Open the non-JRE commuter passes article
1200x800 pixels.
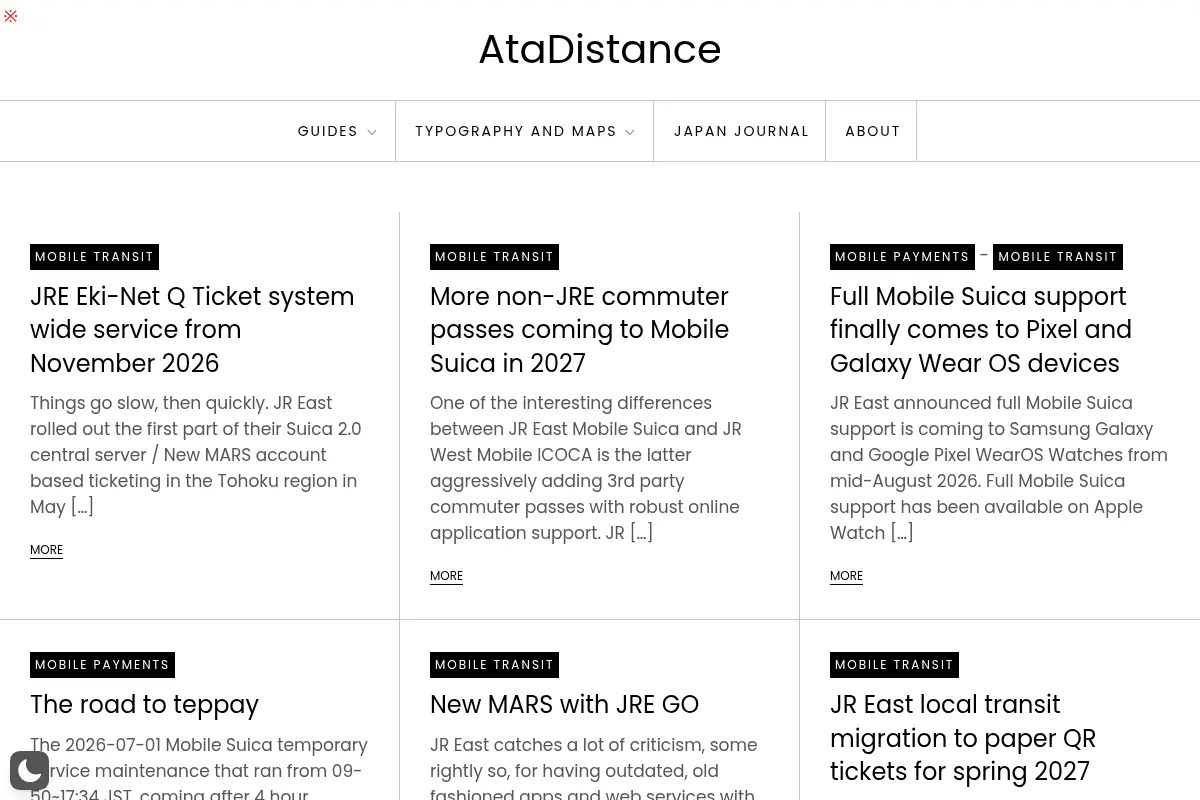click(x=580, y=330)
